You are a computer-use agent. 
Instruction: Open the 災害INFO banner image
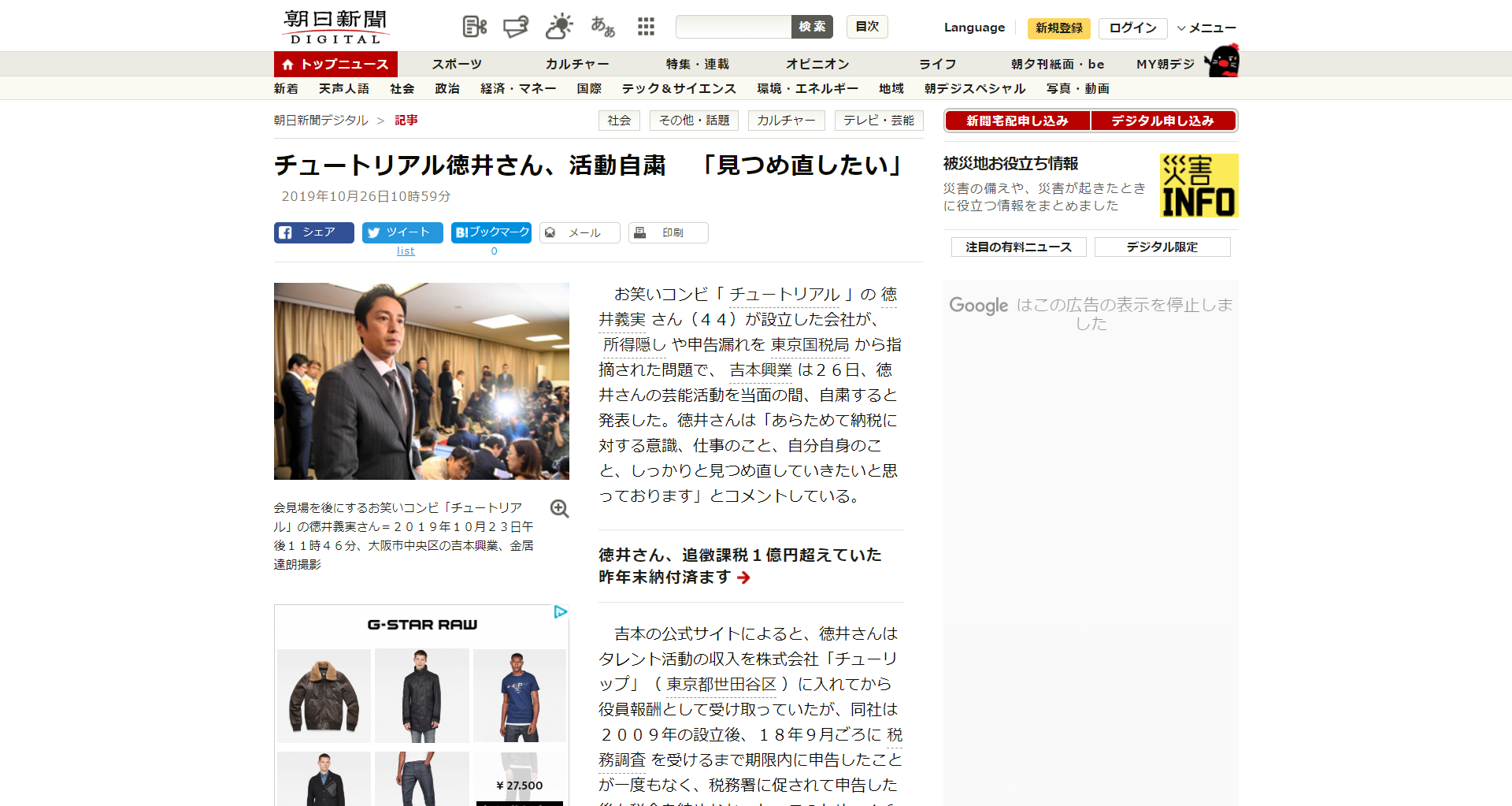click(x=1199, y=186)
